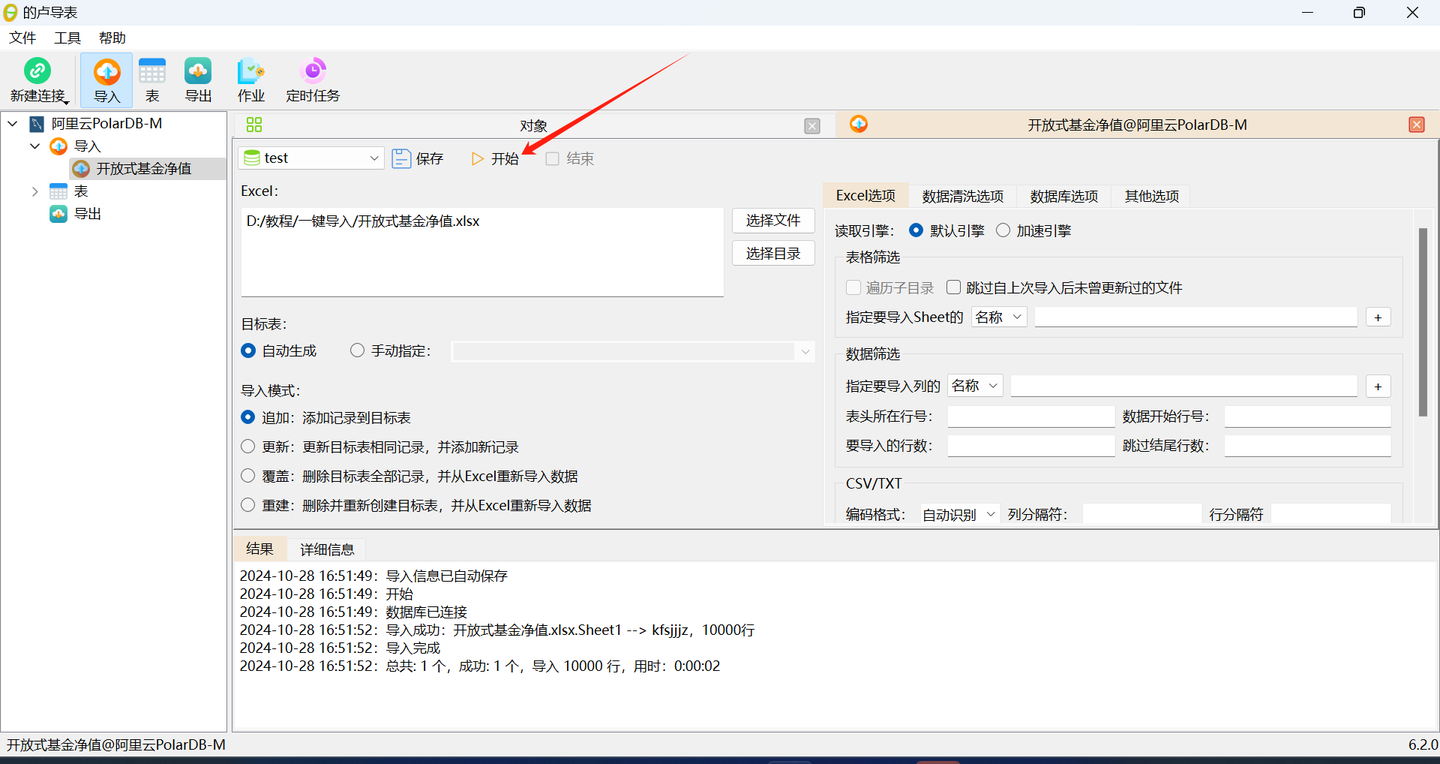Screen dimensions: 1440x764
Task: Close the 开放式基金净值@阿里云PolarDB-M tab
Action: (1416, 125)
